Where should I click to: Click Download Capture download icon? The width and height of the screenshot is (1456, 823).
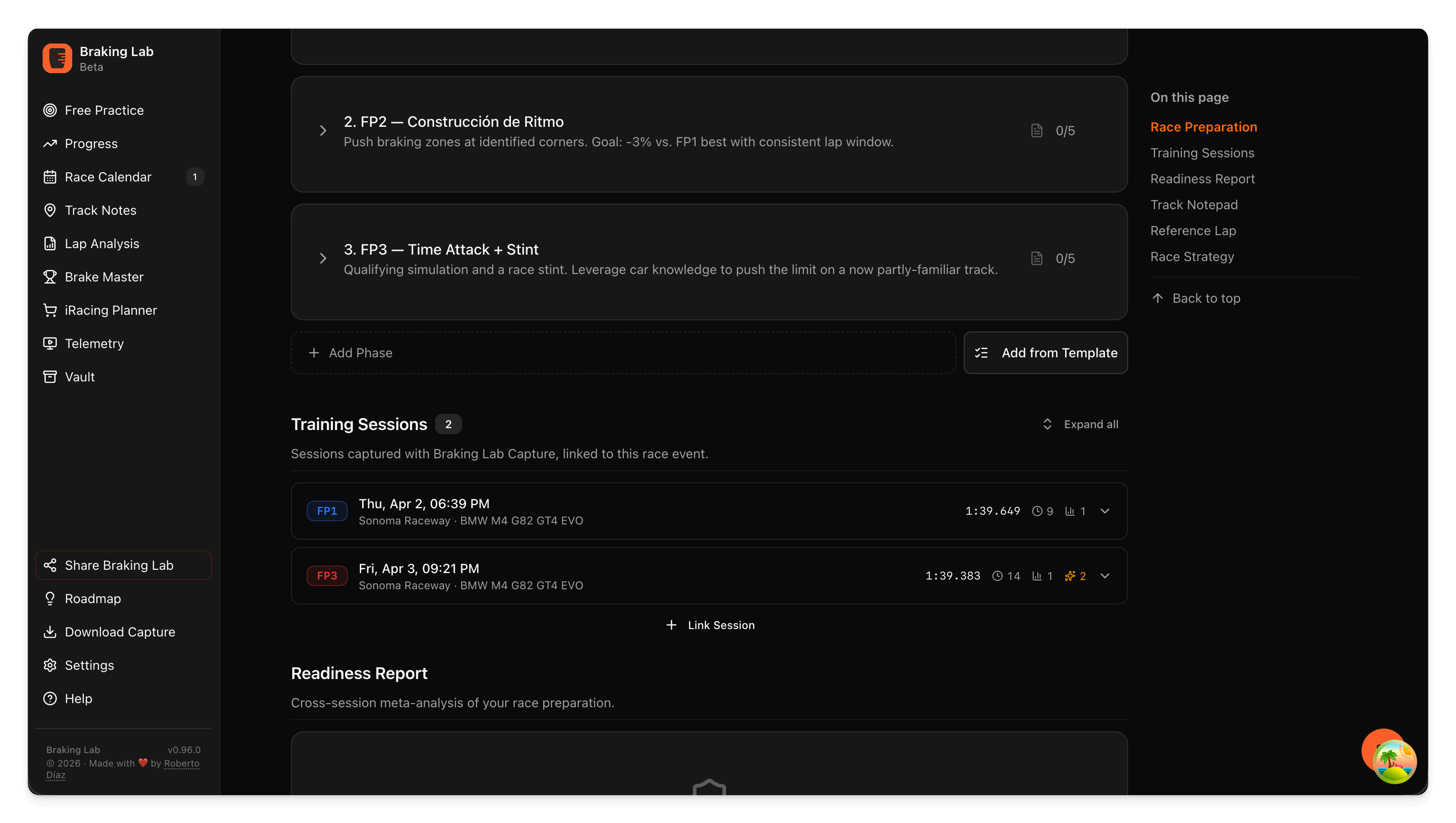click(x=50, y=632)
